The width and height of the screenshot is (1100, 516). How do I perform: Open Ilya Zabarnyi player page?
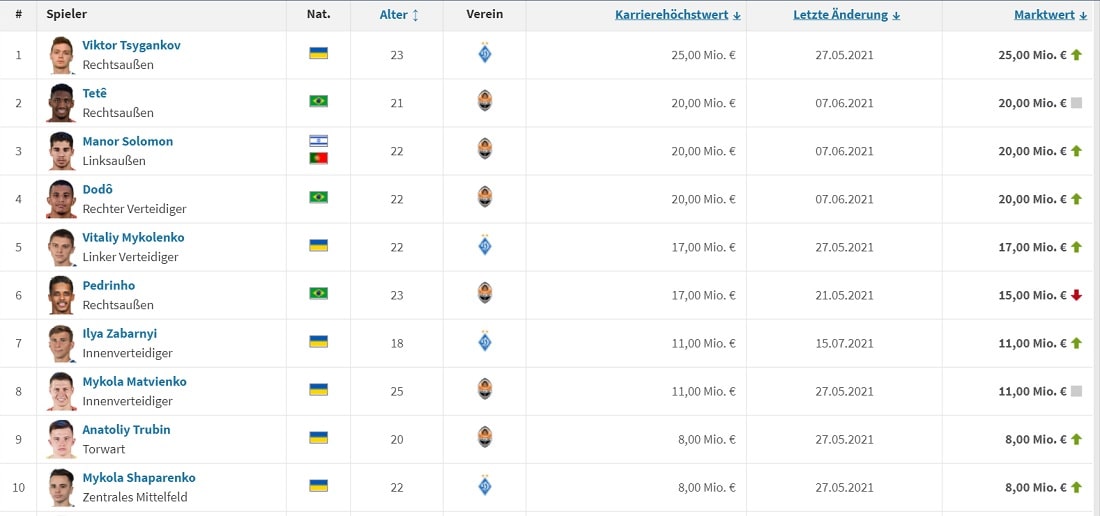coord(119,333)
